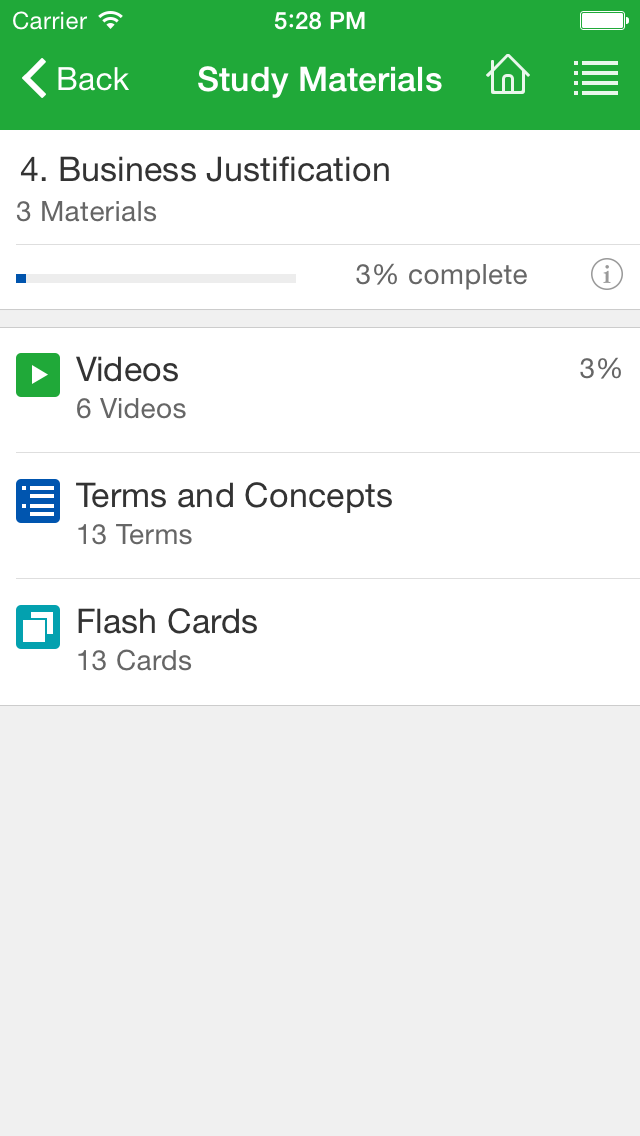This screenshot has width=640, height=1136.
Task: Open Terms and Concepts row
Action: [x=320, y=515]
